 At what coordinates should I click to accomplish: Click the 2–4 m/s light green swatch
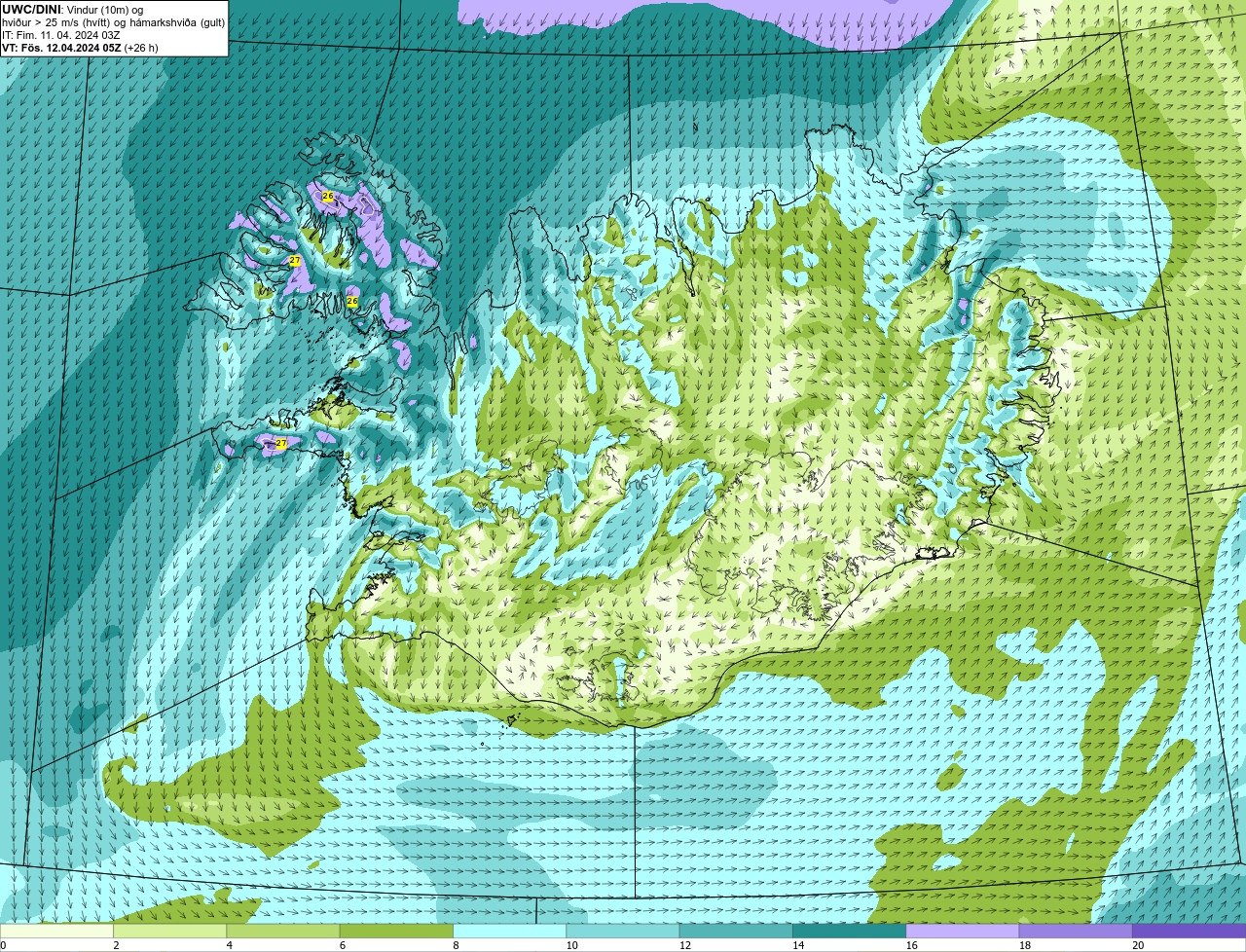pos(170,931)
